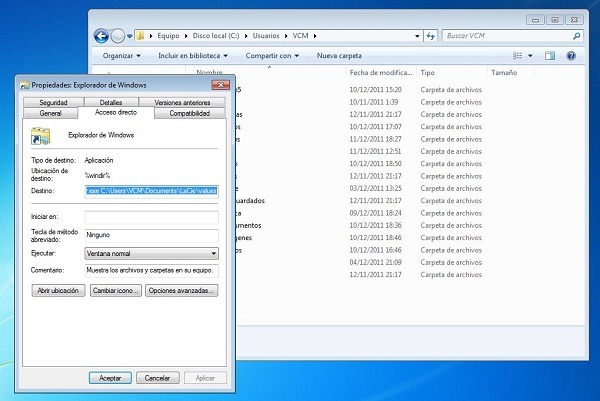Viewport: 600px width, 401px height.
Task: Open Opciones avanzadas... button
Action: pyautogui.click(x=181, y=290)
